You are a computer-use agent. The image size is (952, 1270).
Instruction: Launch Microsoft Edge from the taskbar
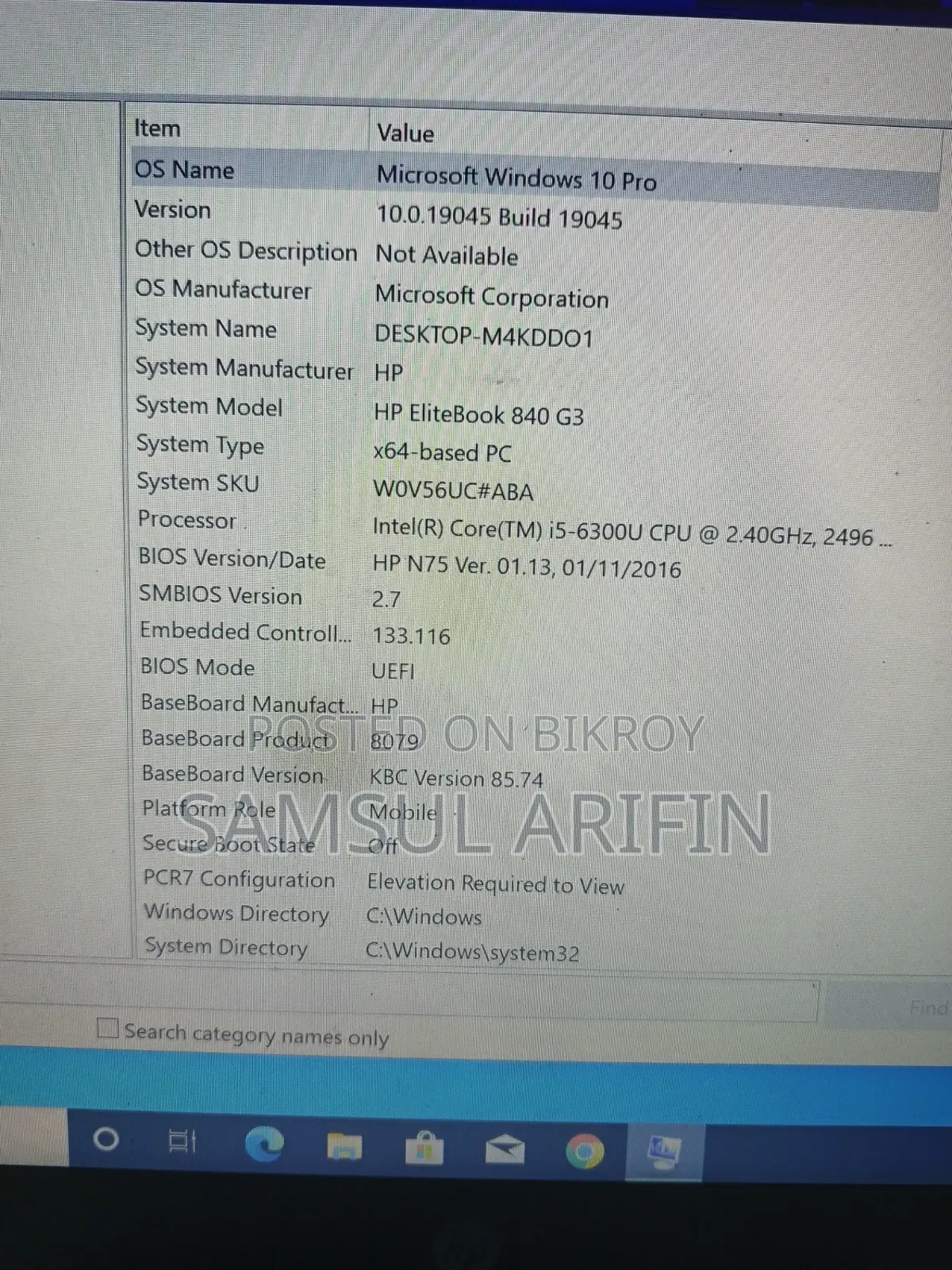pyautogui.click(x=263, y=1144)
